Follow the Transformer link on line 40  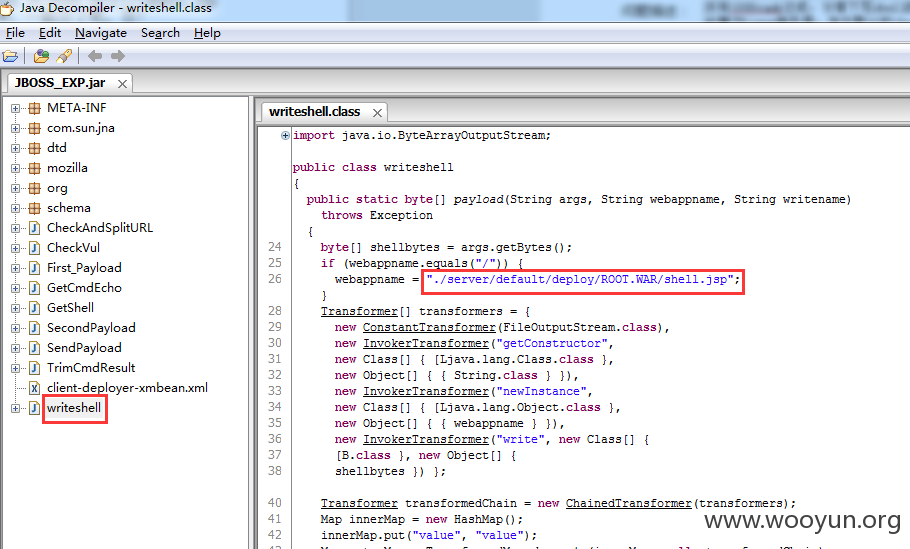(x=359, y=503)
